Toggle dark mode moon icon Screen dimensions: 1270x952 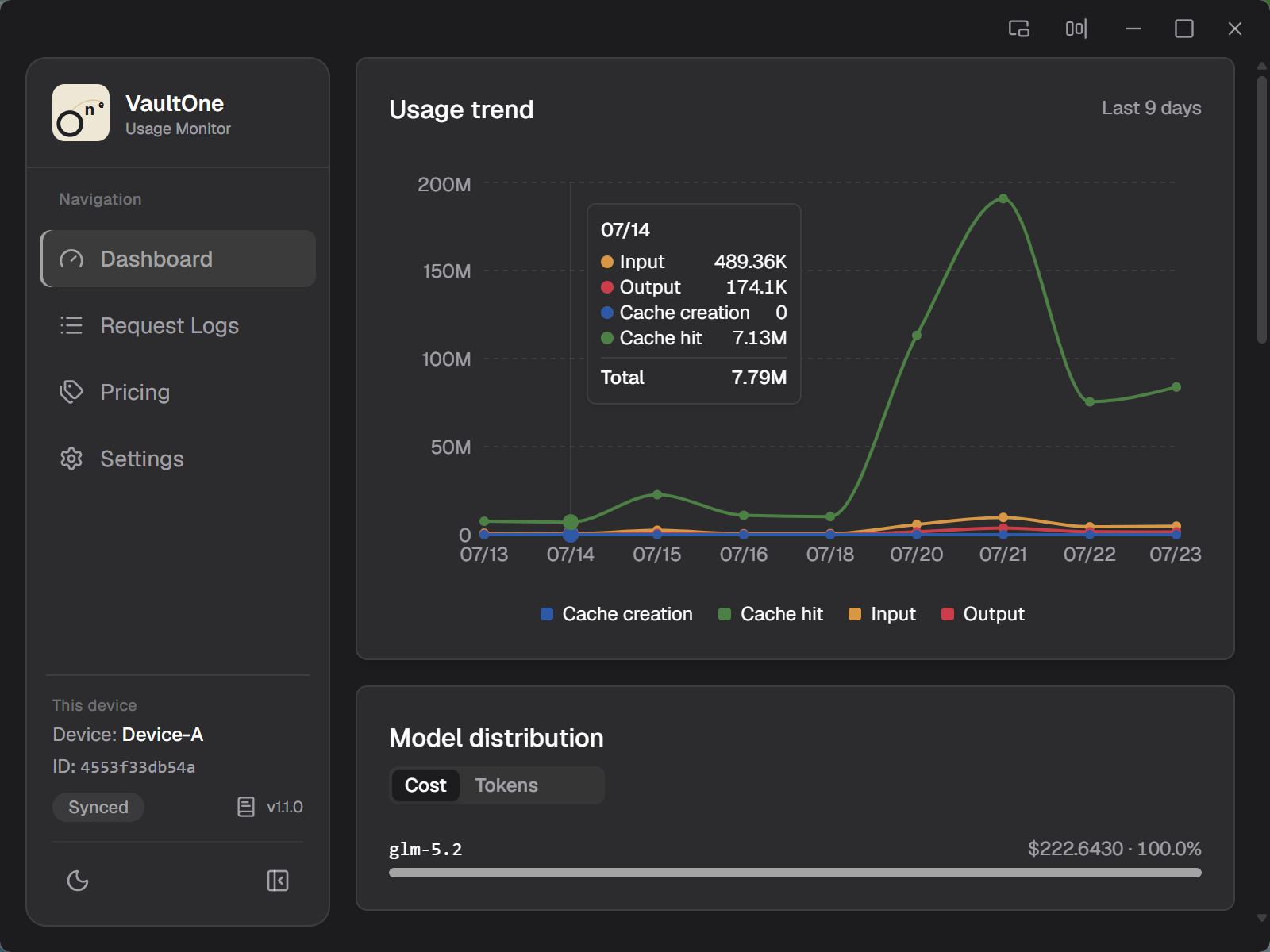pos(78,881)
